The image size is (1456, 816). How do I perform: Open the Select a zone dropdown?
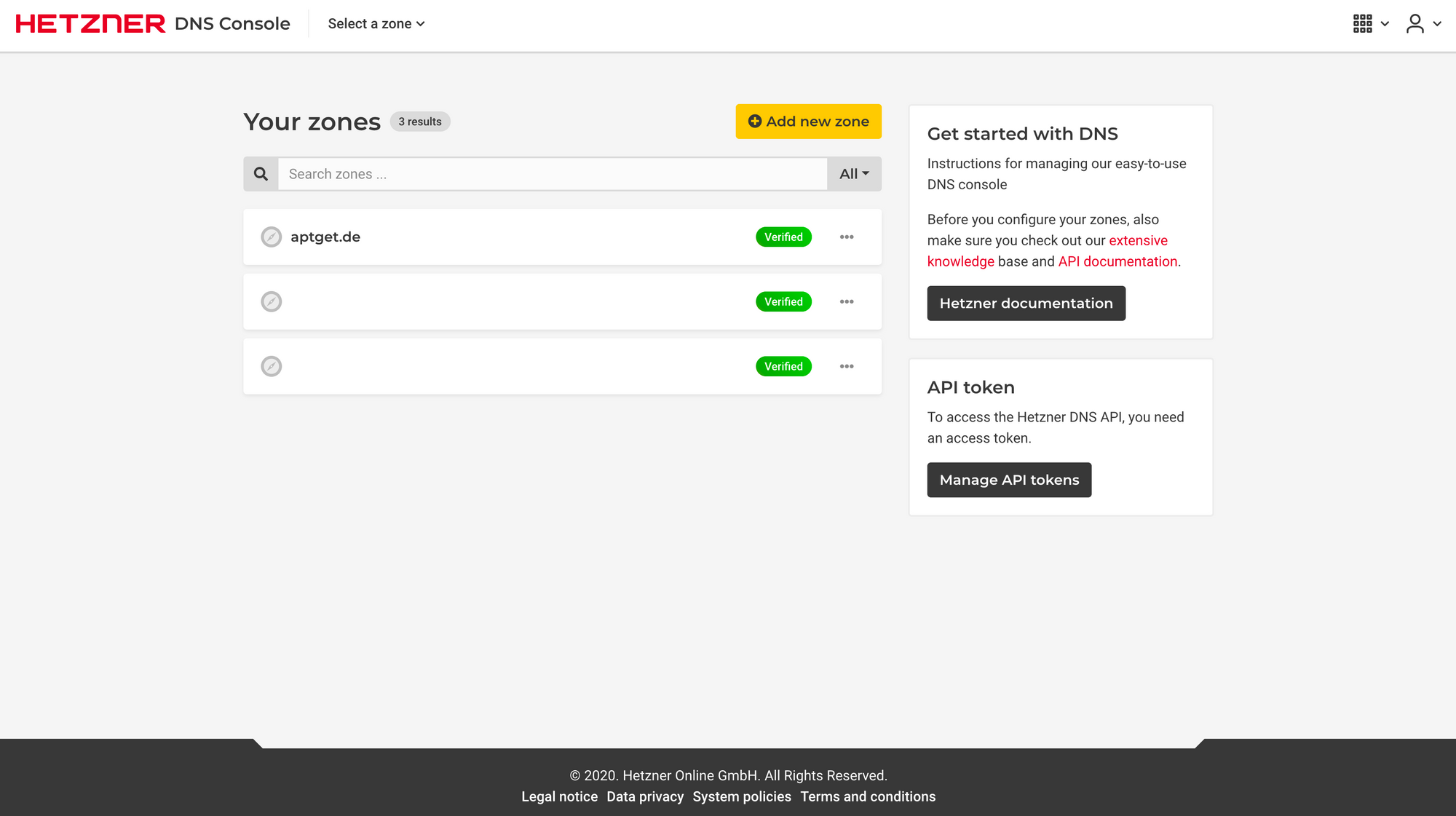click(376, 24)
